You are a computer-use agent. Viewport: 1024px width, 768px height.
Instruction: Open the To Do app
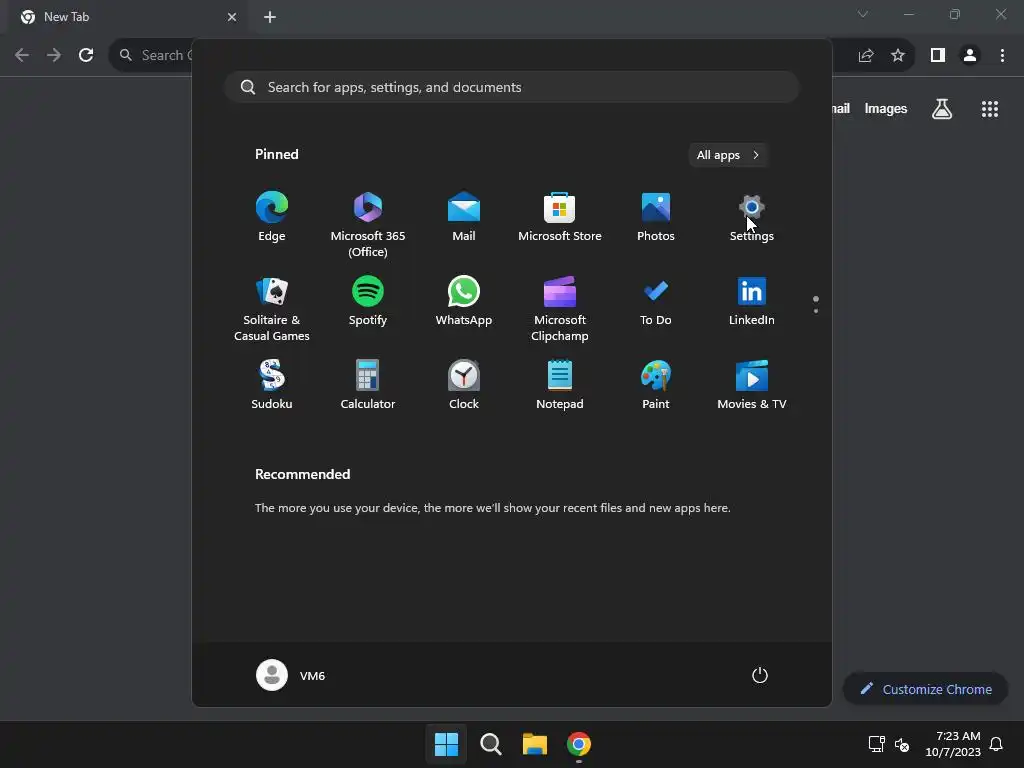tap(656, 301)
